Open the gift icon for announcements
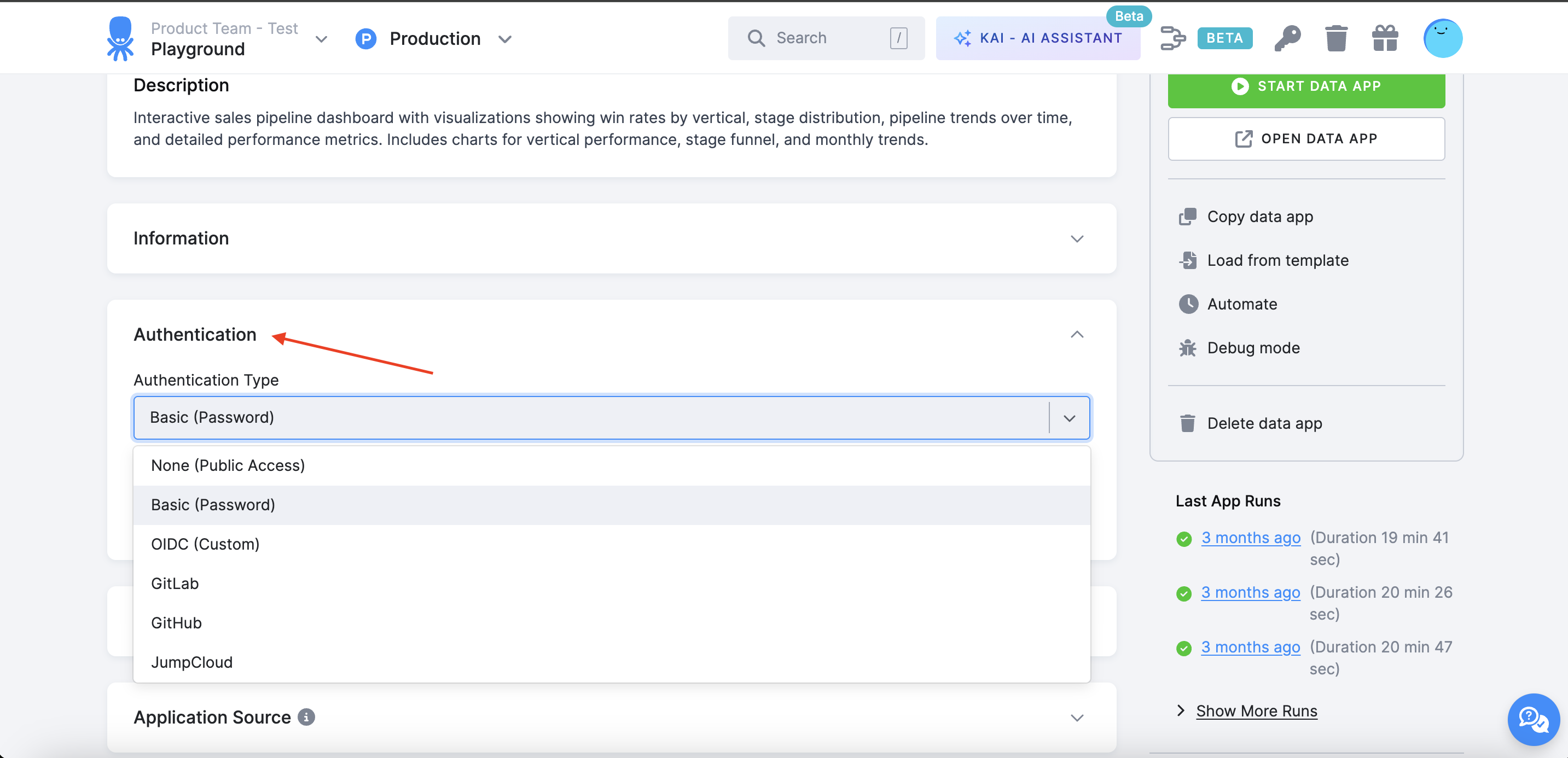Image resolution: width=1568 pixels, height=758 pixels. [x=1385, y=38]
